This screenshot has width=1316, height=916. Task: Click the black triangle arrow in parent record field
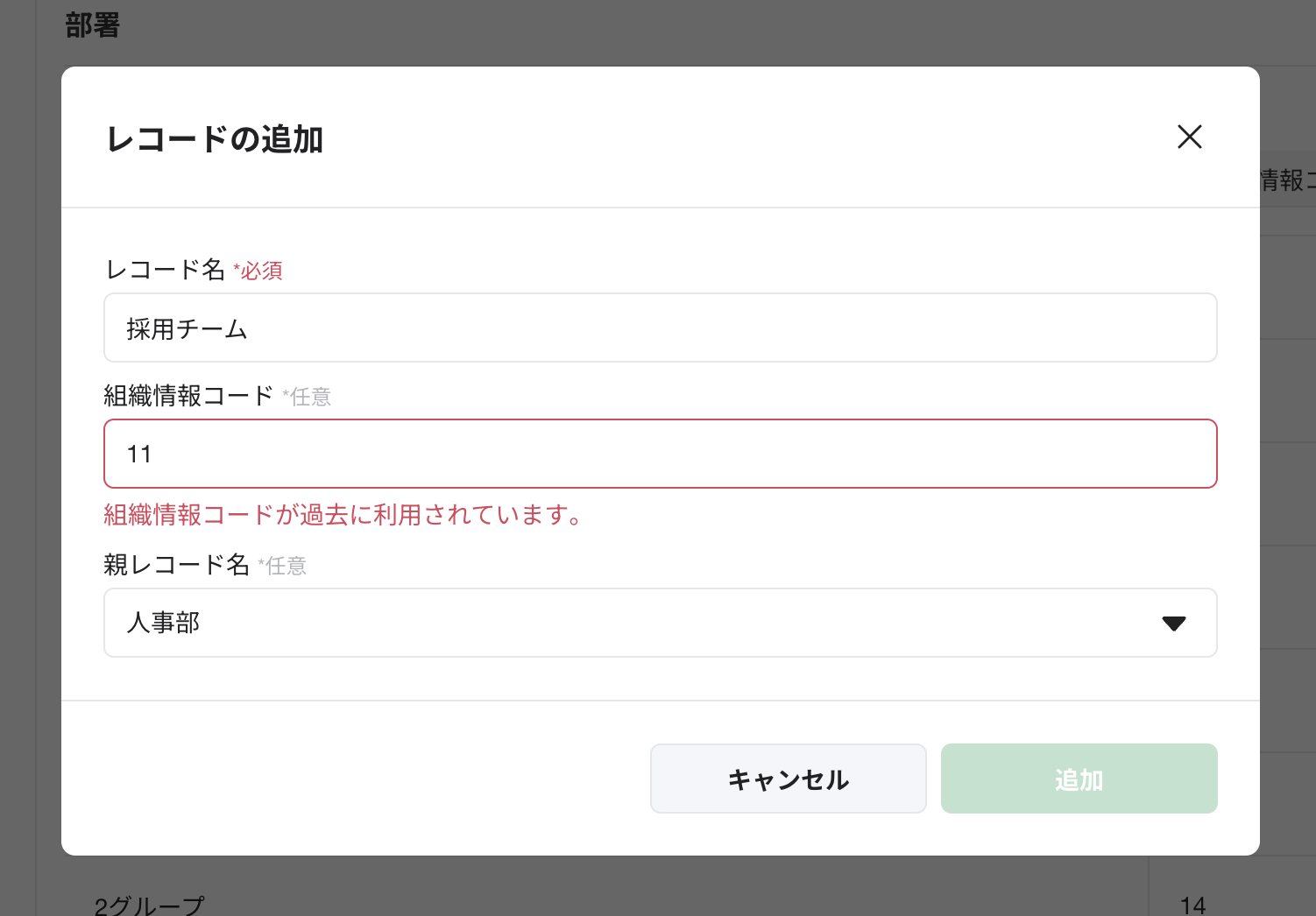click(x=1173, y=624)
